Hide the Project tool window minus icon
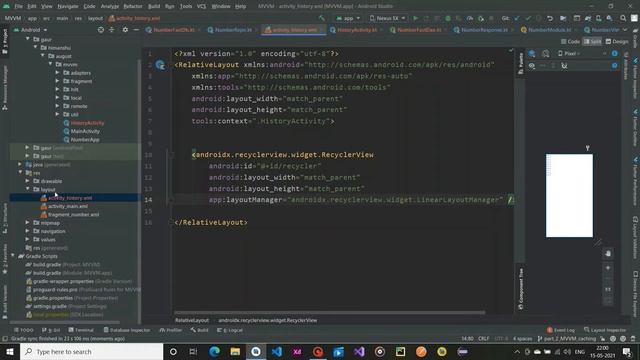This screenshot has width=640, height=360. click(136, 30)
